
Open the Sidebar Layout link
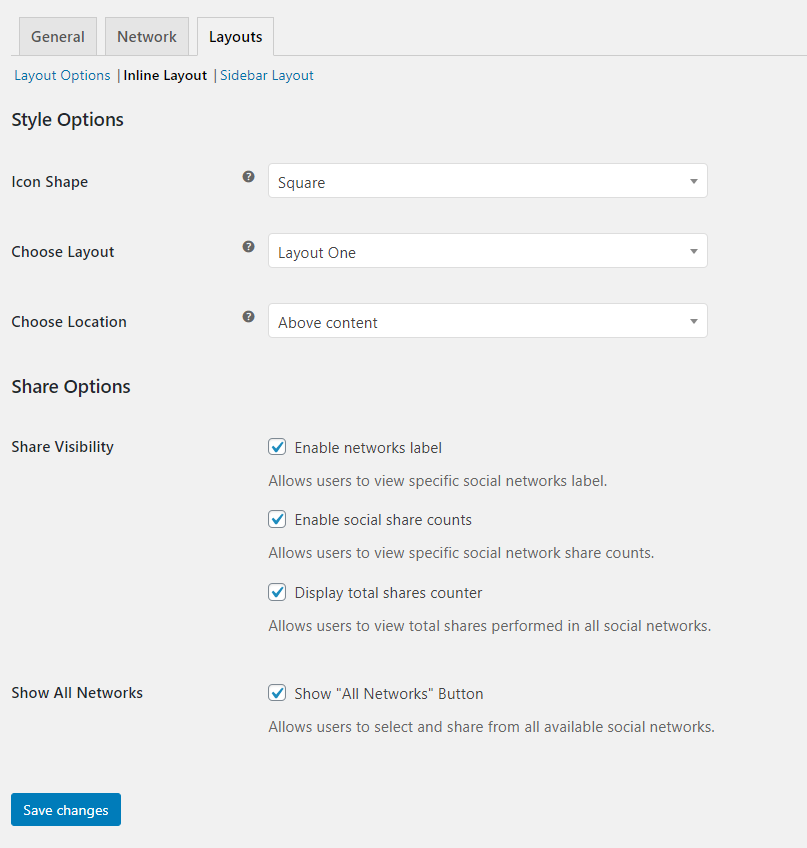(x=267, y=75)
